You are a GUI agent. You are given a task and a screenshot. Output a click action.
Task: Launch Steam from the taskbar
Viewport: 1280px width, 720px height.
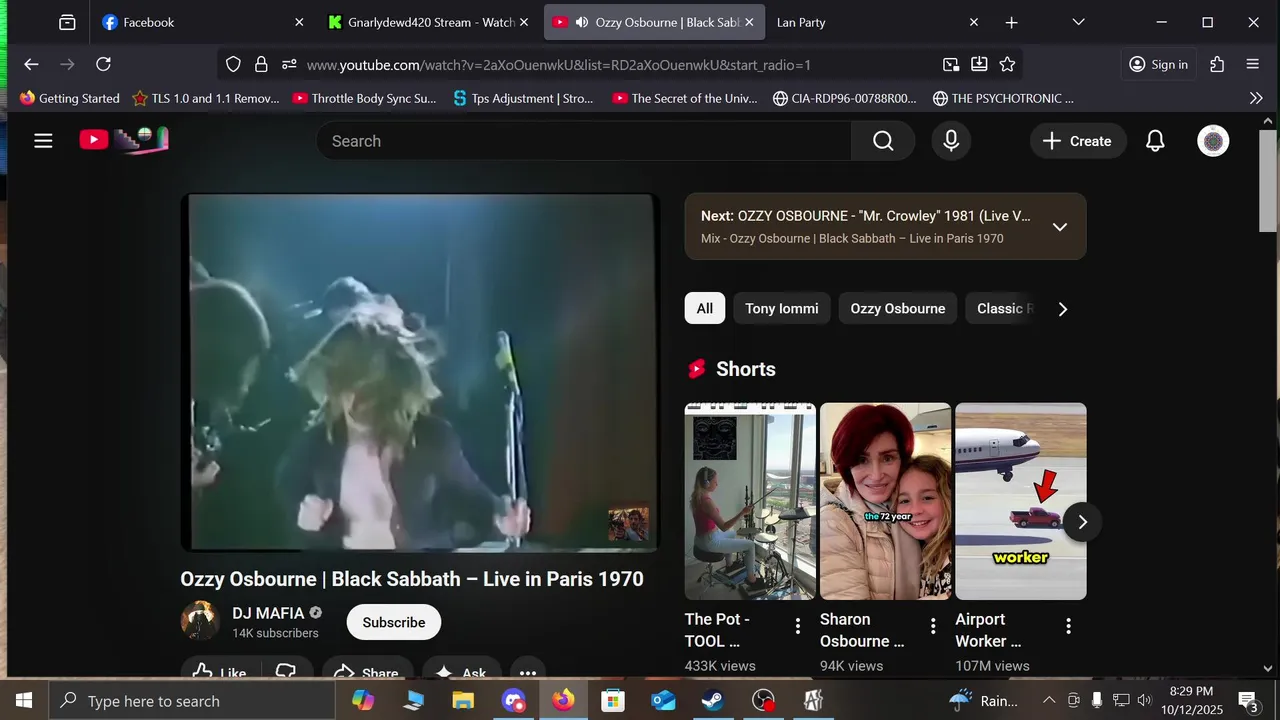point(713,701)
